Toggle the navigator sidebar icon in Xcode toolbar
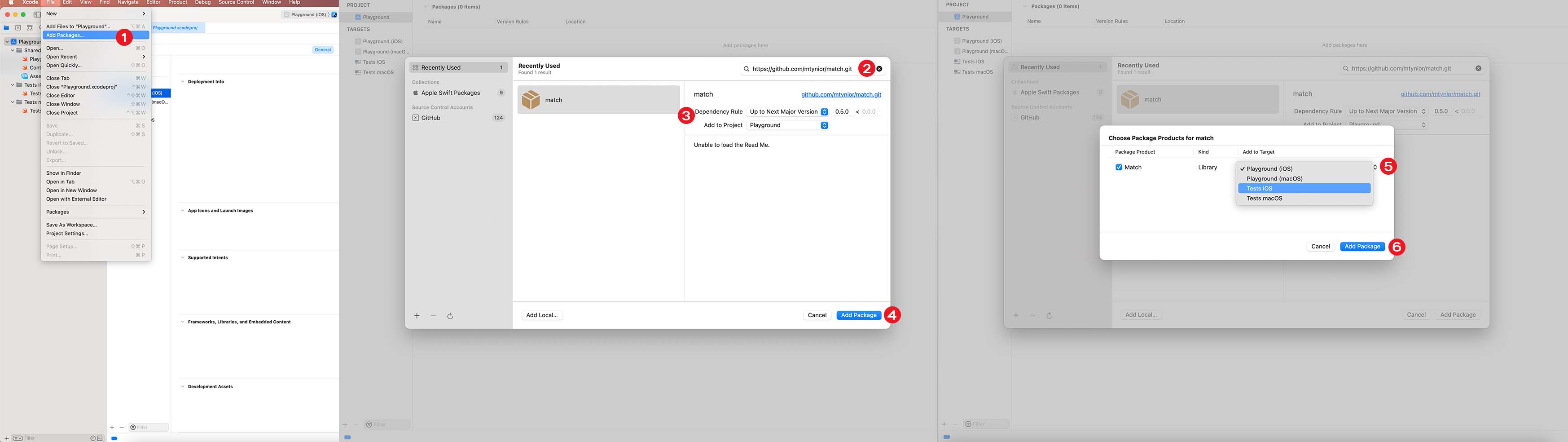 (x=37, y=15)
